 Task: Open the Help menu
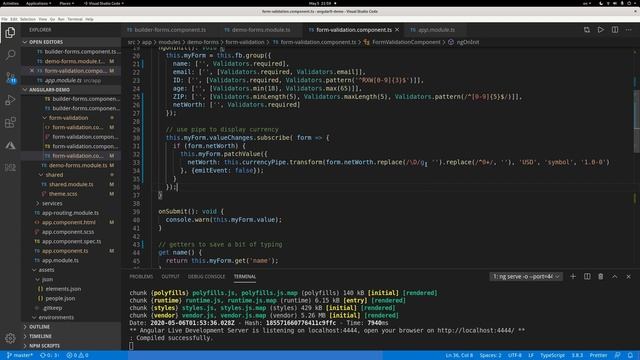click(x=89, y=19)
